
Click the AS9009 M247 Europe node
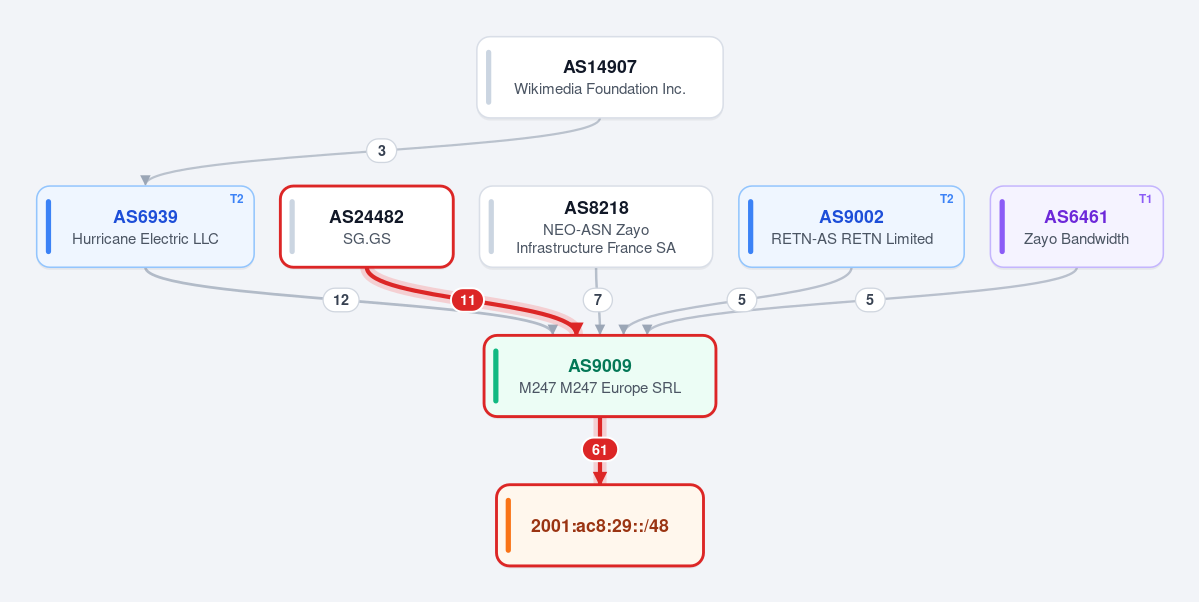point(600,376)
